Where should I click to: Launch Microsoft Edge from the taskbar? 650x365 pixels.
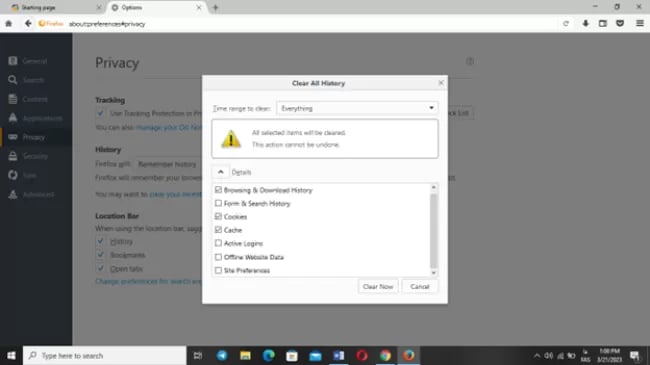pos(269,355)
